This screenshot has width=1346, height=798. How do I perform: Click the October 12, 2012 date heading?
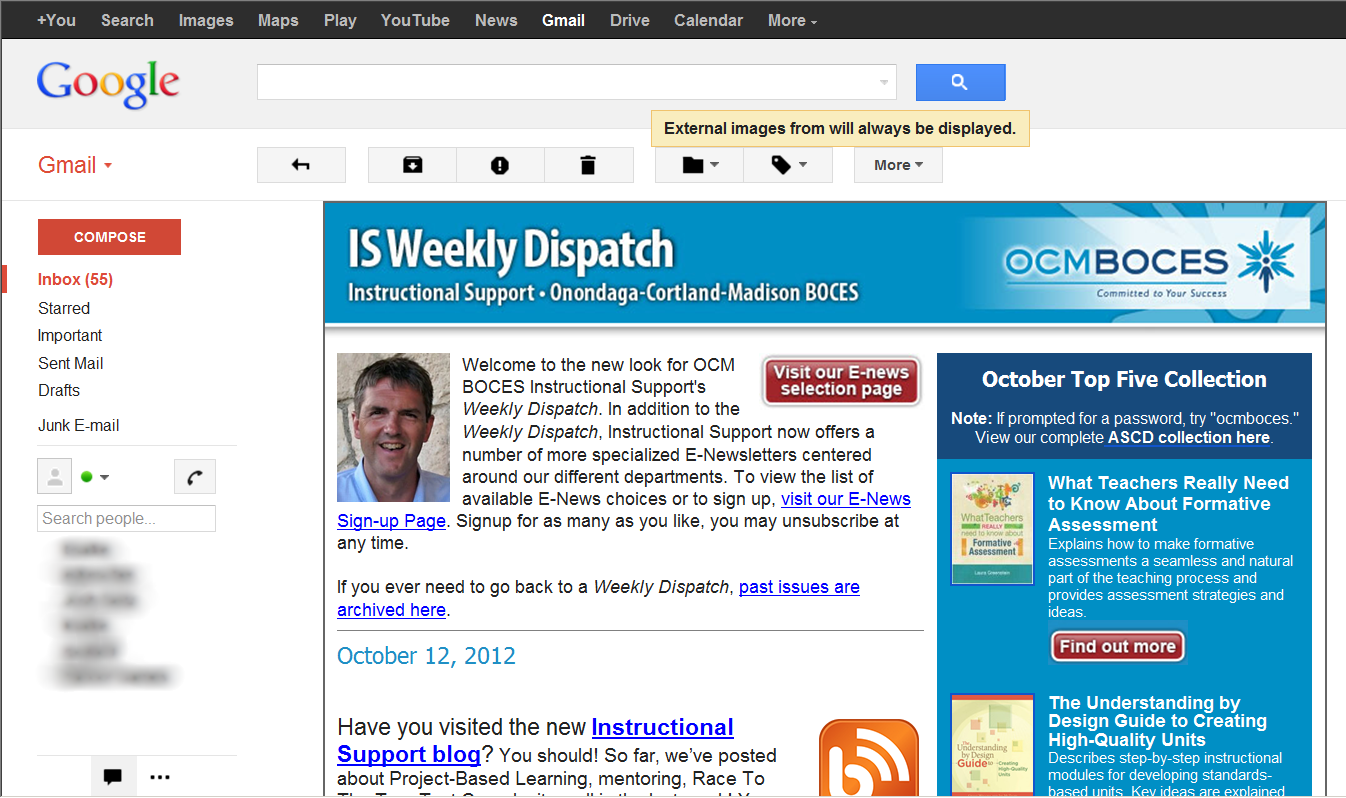(426, 656)
